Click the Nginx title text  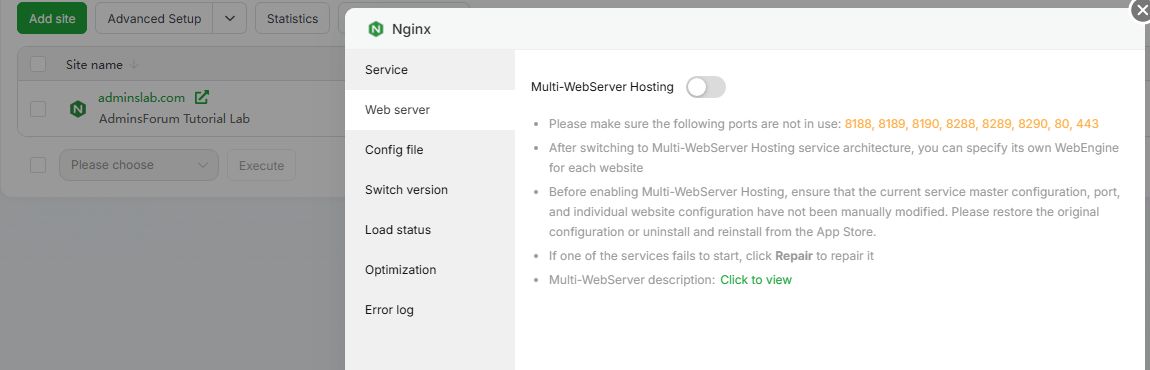pyautogui.click(x=411, y=29)
